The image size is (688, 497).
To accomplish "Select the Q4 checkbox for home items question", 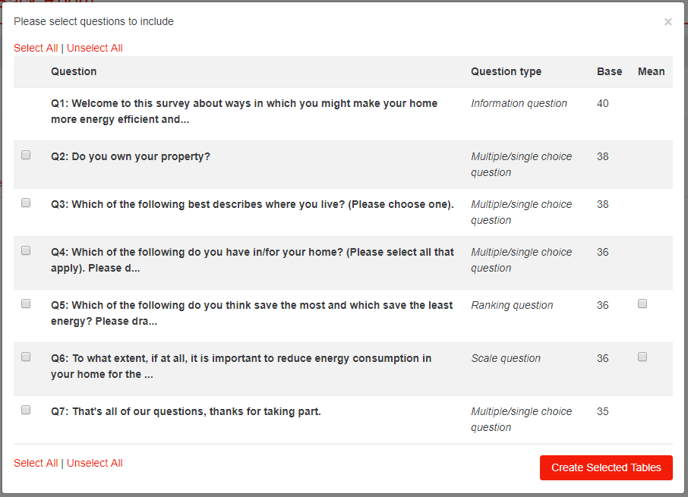I will click(x=26, y=250).
